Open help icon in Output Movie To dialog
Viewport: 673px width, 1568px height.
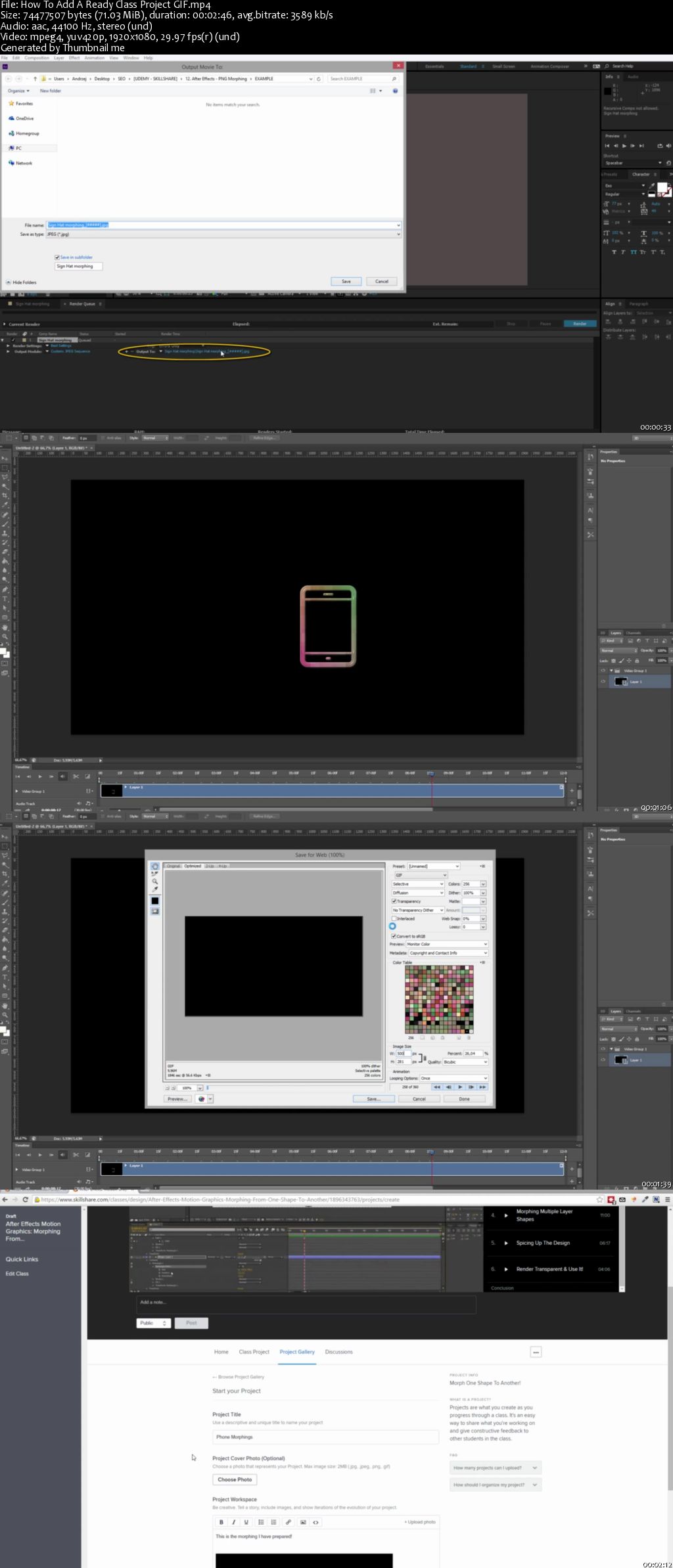(394, 91)
